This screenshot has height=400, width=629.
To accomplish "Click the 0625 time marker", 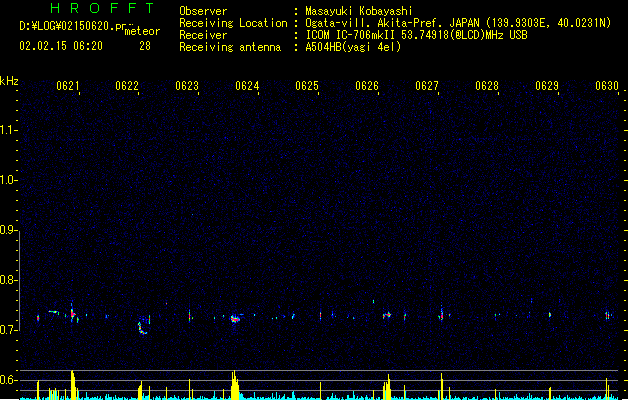I will 307,86.
